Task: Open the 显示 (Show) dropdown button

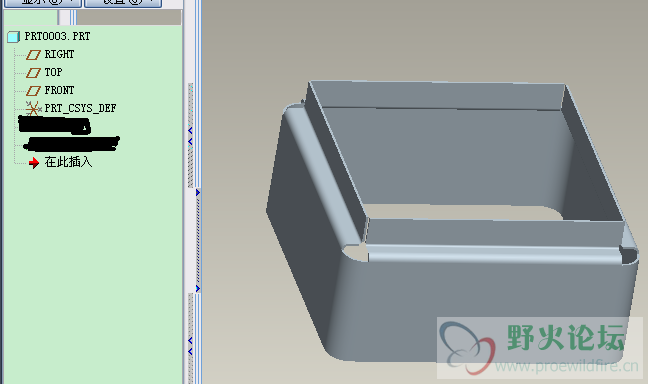Action: (43, 3)
